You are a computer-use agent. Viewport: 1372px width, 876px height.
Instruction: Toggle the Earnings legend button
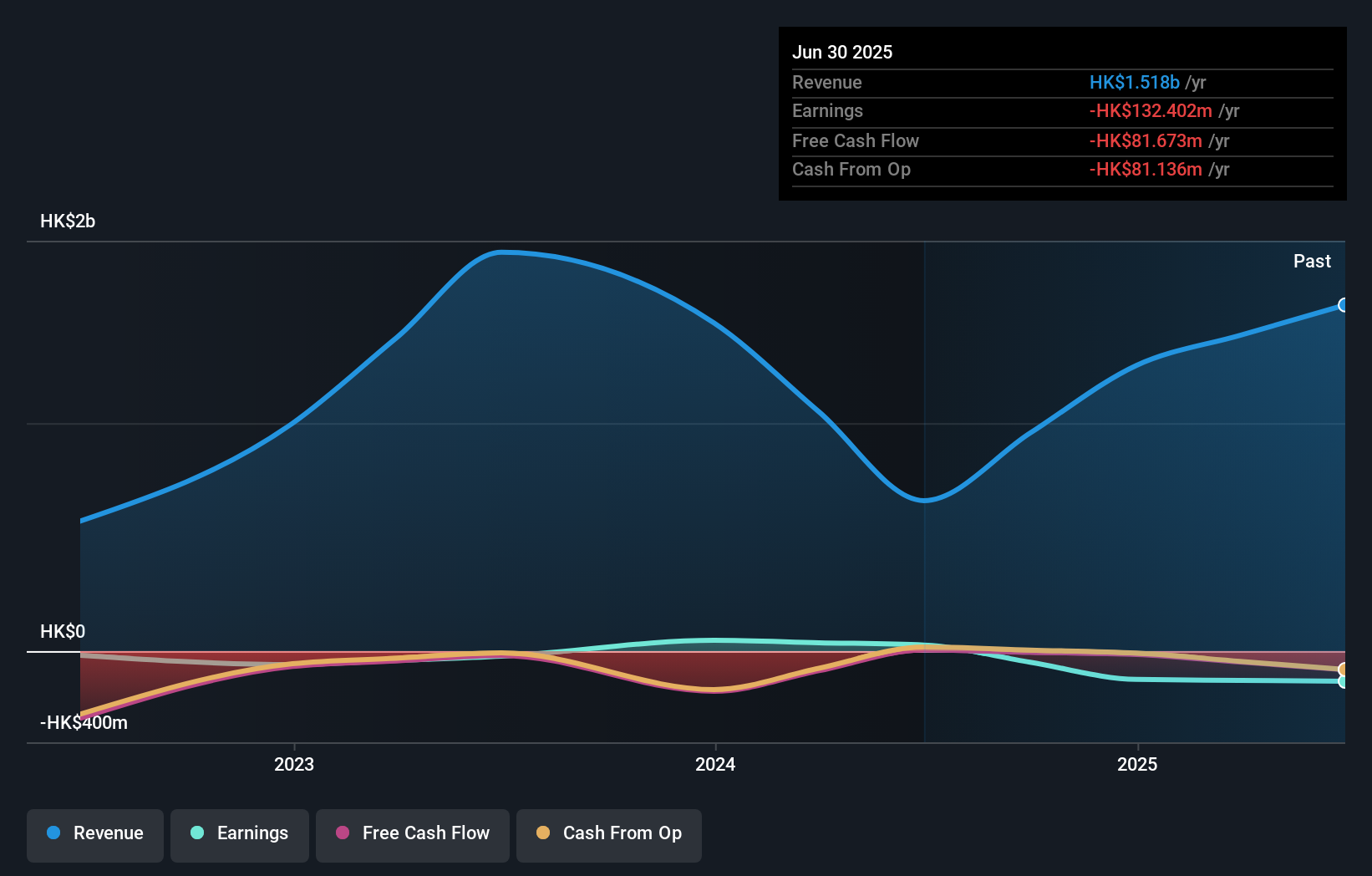[240, 835]
